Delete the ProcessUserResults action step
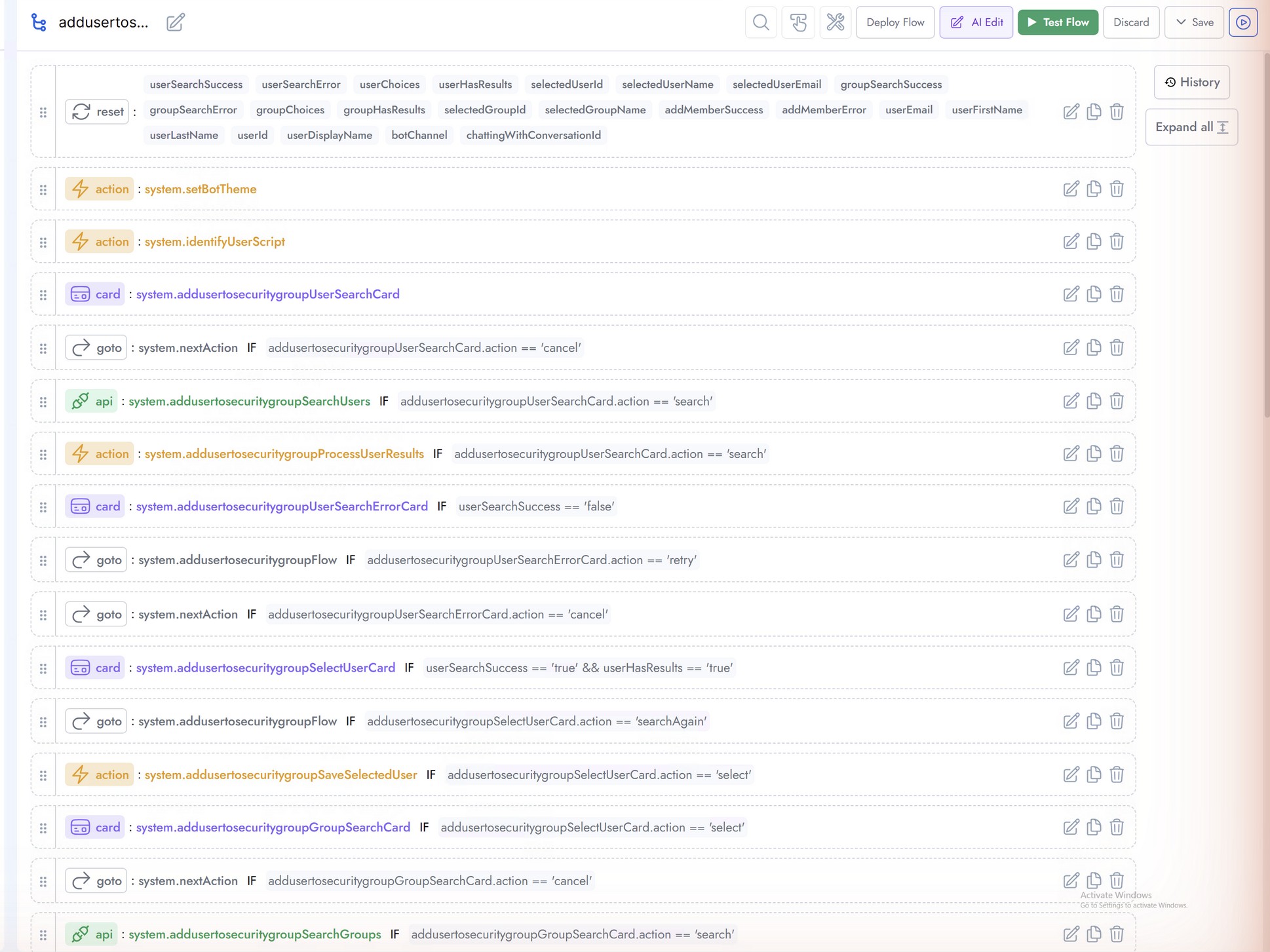 (1117, 453)
